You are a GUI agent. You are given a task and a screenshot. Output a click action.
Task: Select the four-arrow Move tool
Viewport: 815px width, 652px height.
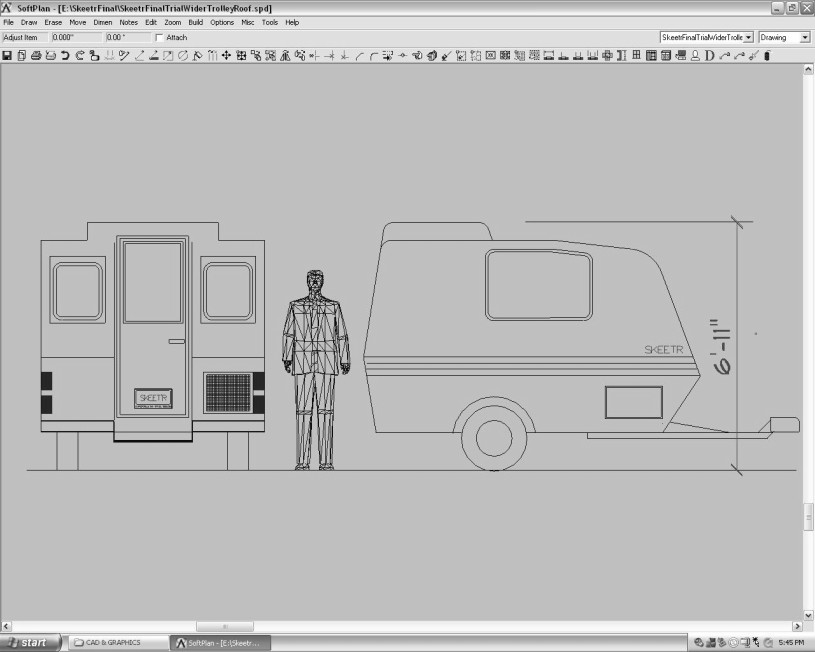[226, 56]
